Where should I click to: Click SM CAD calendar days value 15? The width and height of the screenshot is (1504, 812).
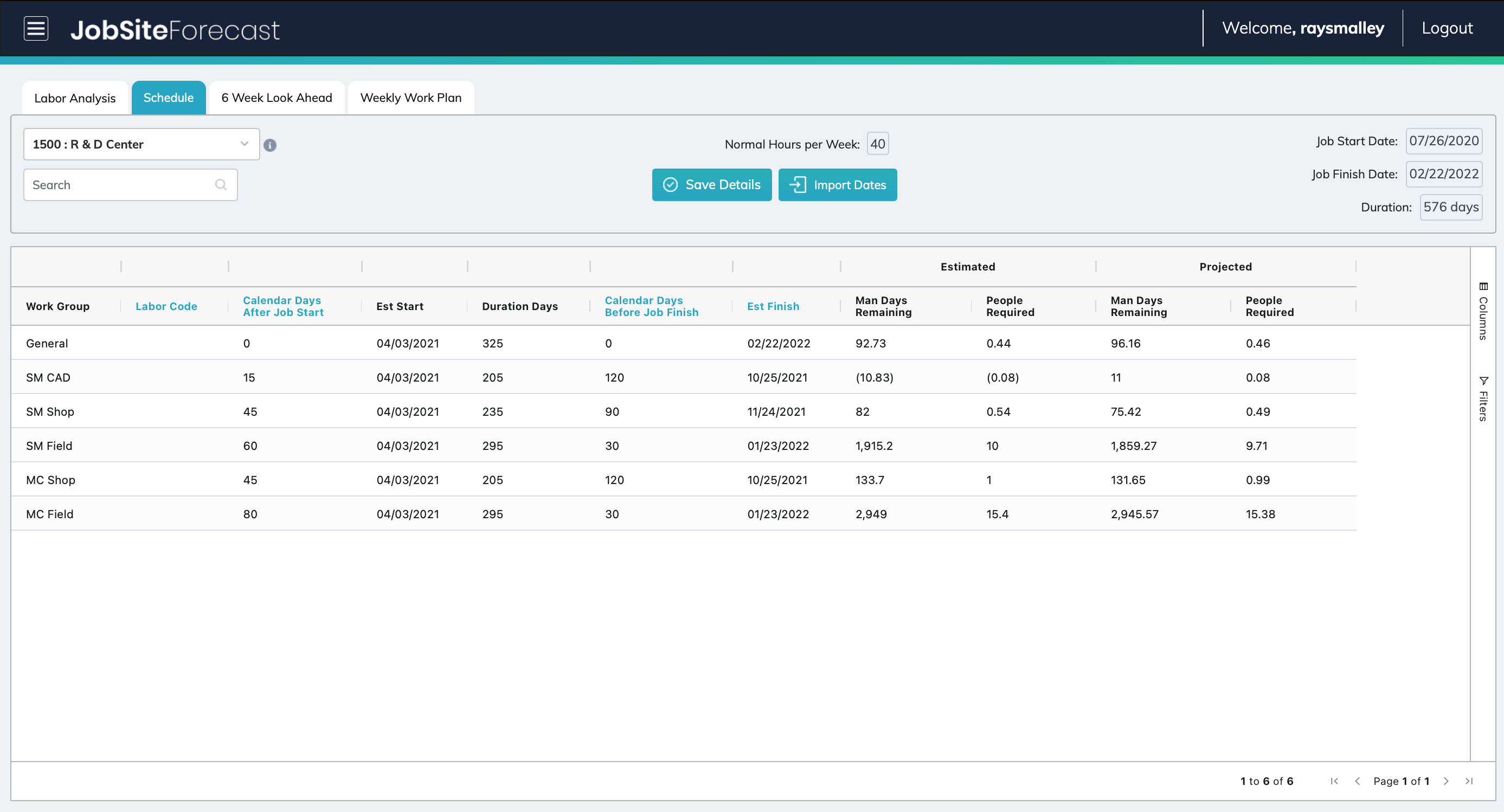[x=249, y=377]
